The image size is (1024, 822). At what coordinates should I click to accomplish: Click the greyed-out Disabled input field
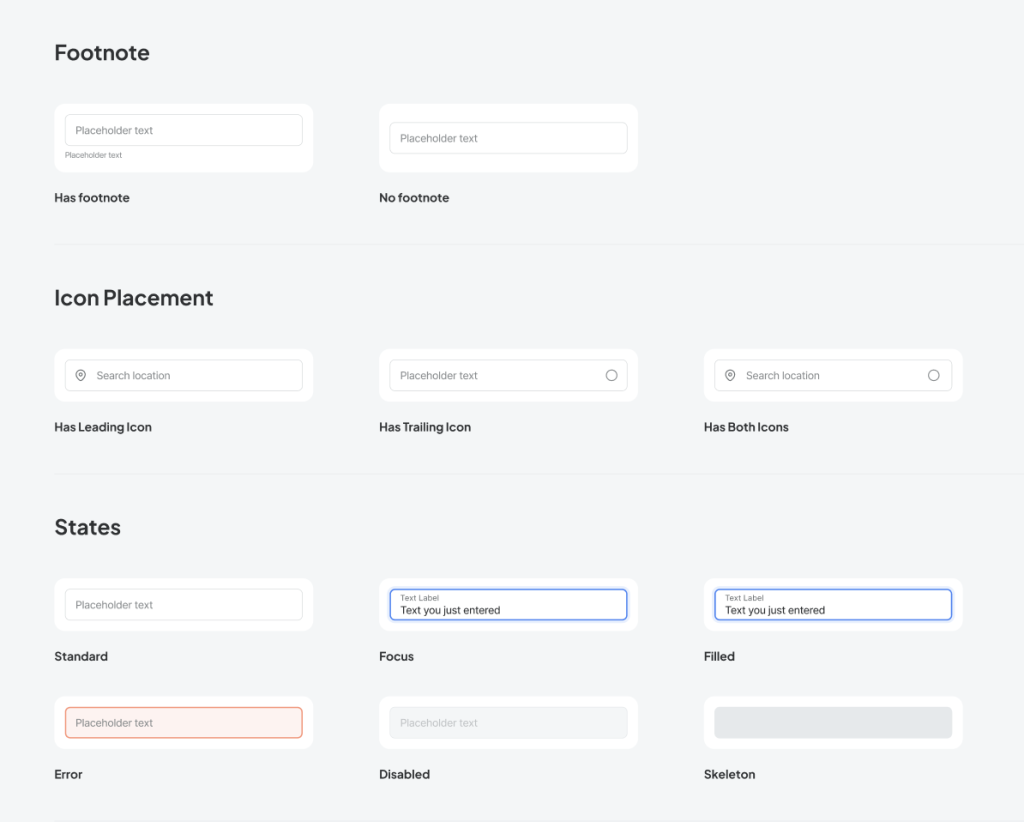508,723
